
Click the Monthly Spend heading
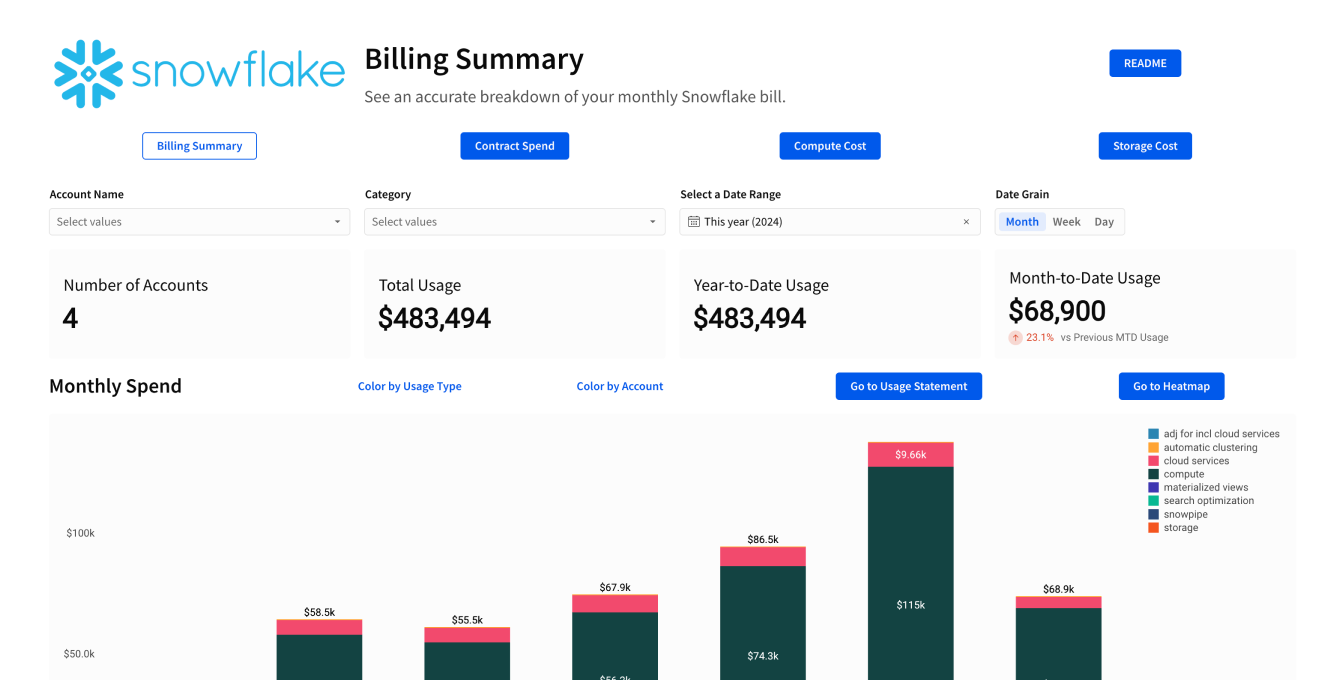tap(115, 386)
